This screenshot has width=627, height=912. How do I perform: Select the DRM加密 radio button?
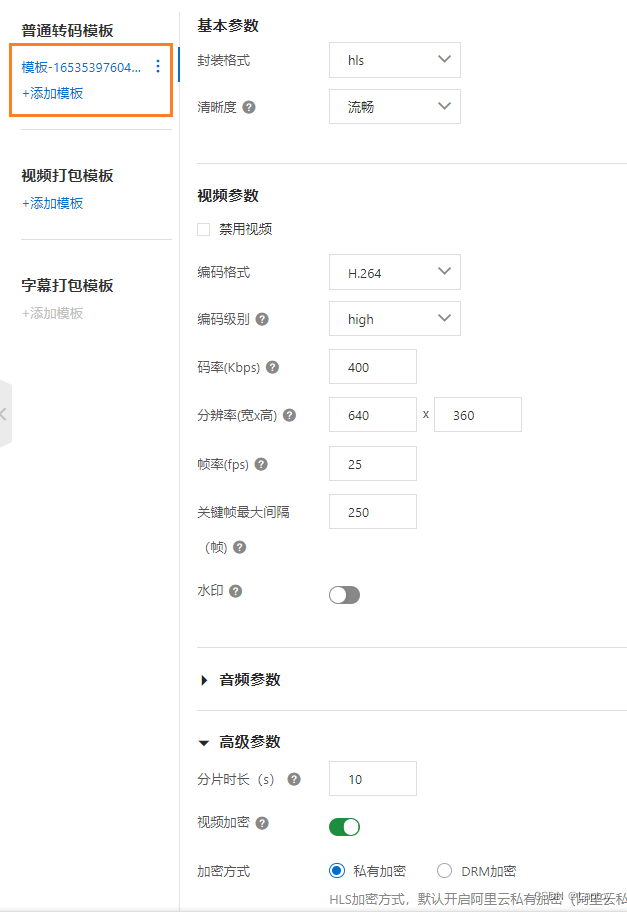[x=444, y=871]
